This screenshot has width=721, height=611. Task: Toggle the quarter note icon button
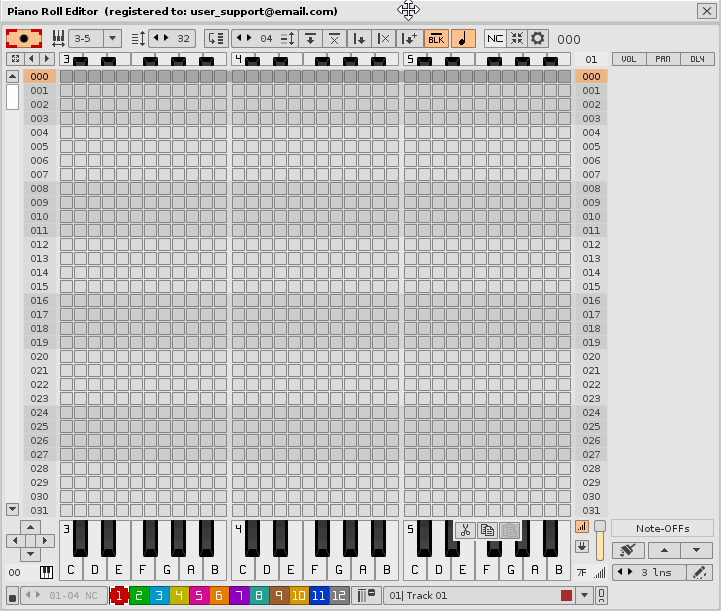[463, 39]
